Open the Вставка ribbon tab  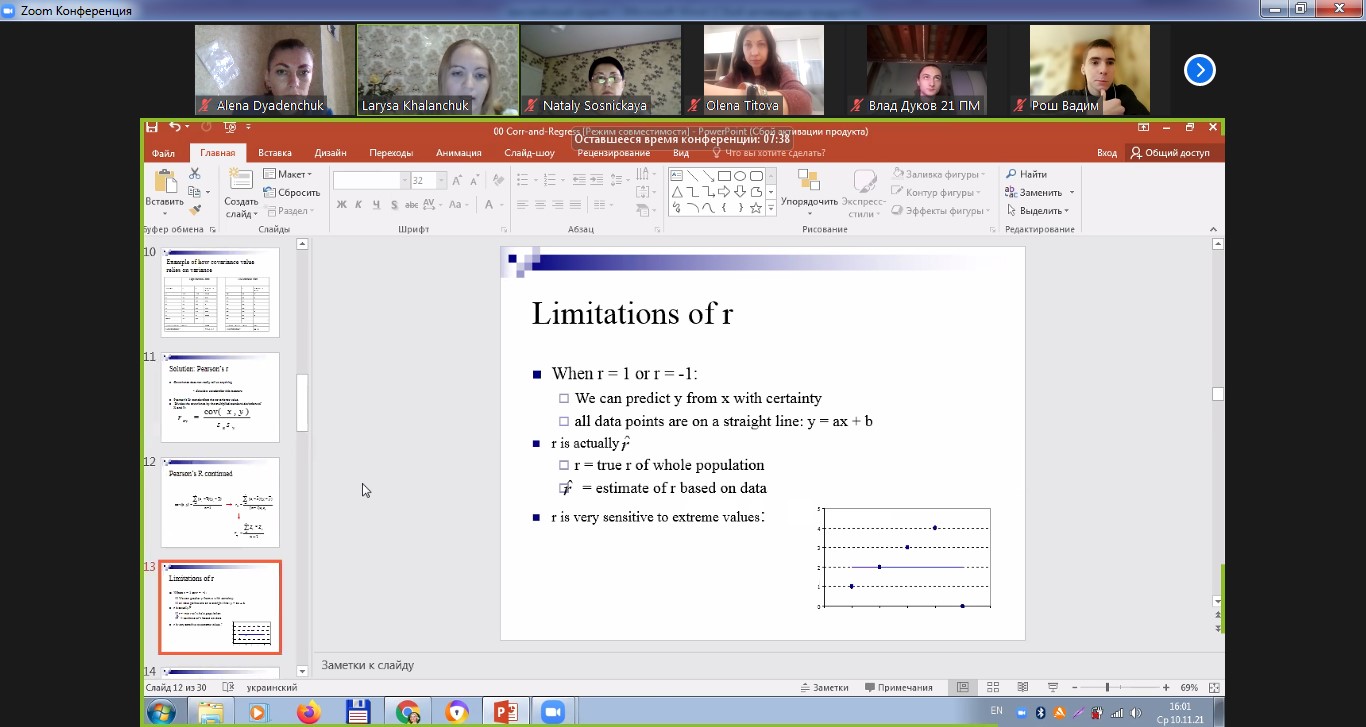click(275, 153)
